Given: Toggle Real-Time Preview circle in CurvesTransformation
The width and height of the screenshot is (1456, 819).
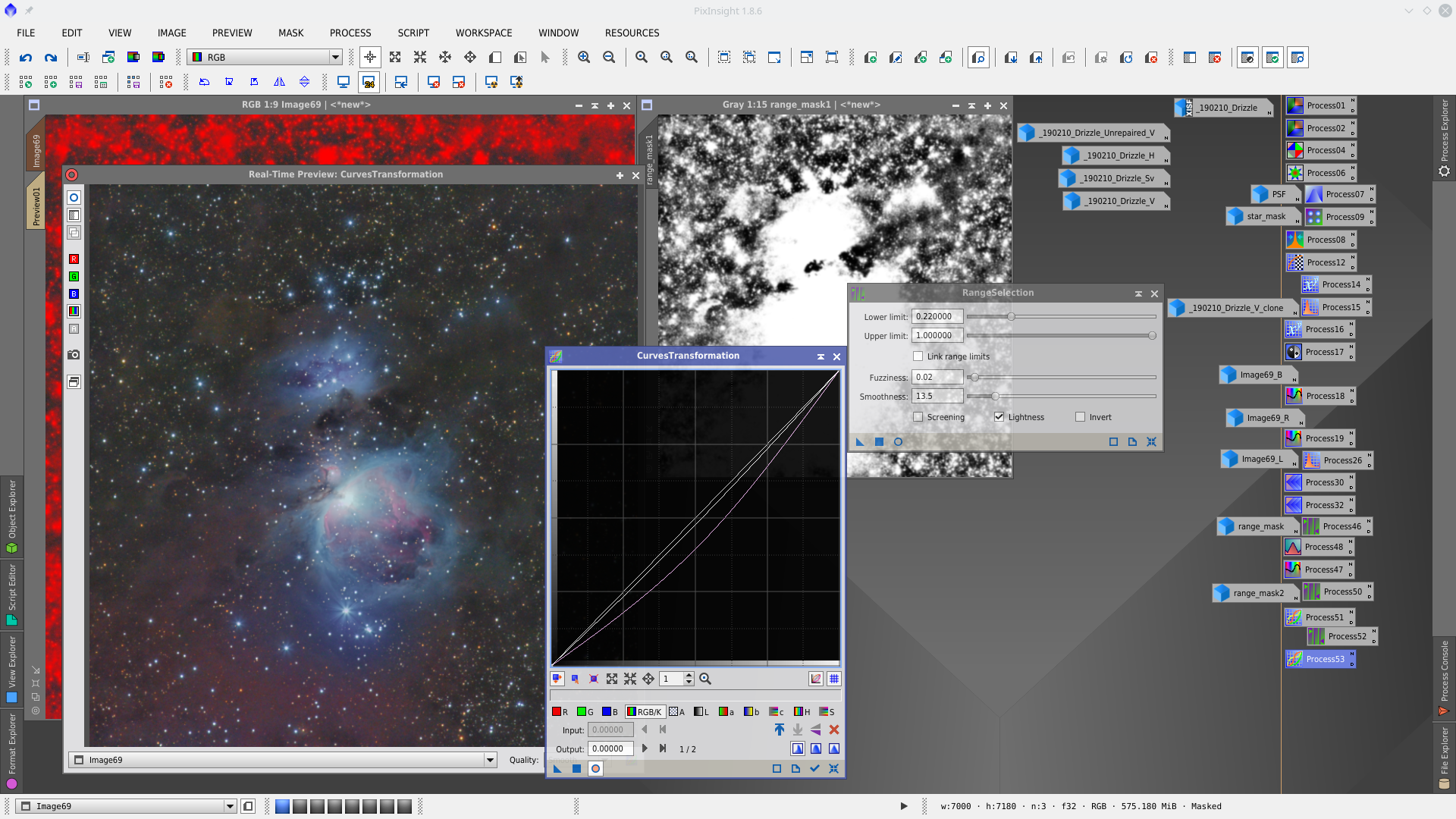Looking at the screenshot, I should pyautogui.click(x=595, y=769).
